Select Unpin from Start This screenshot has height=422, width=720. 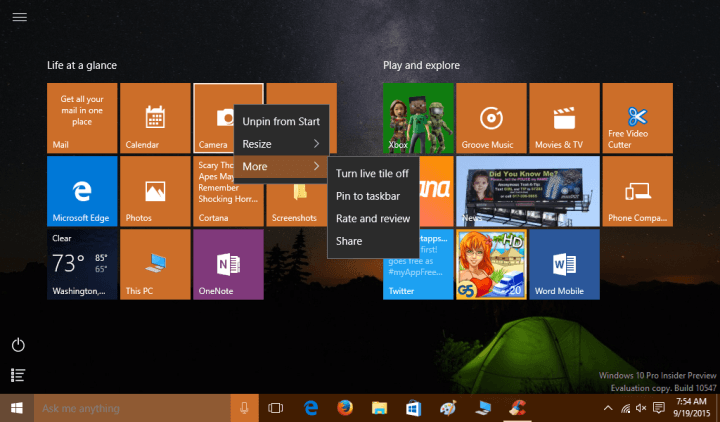click(x=281, y=121)
